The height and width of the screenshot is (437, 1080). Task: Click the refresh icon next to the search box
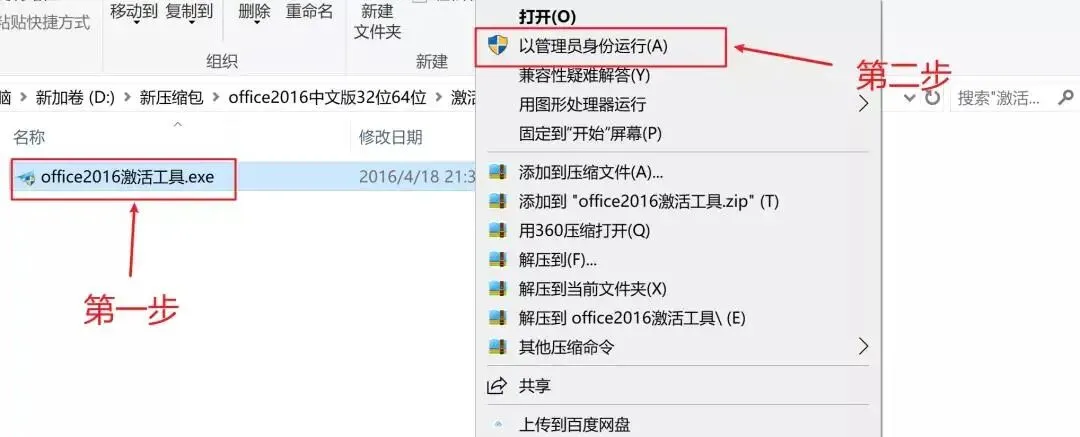click(x=932, y=99)
